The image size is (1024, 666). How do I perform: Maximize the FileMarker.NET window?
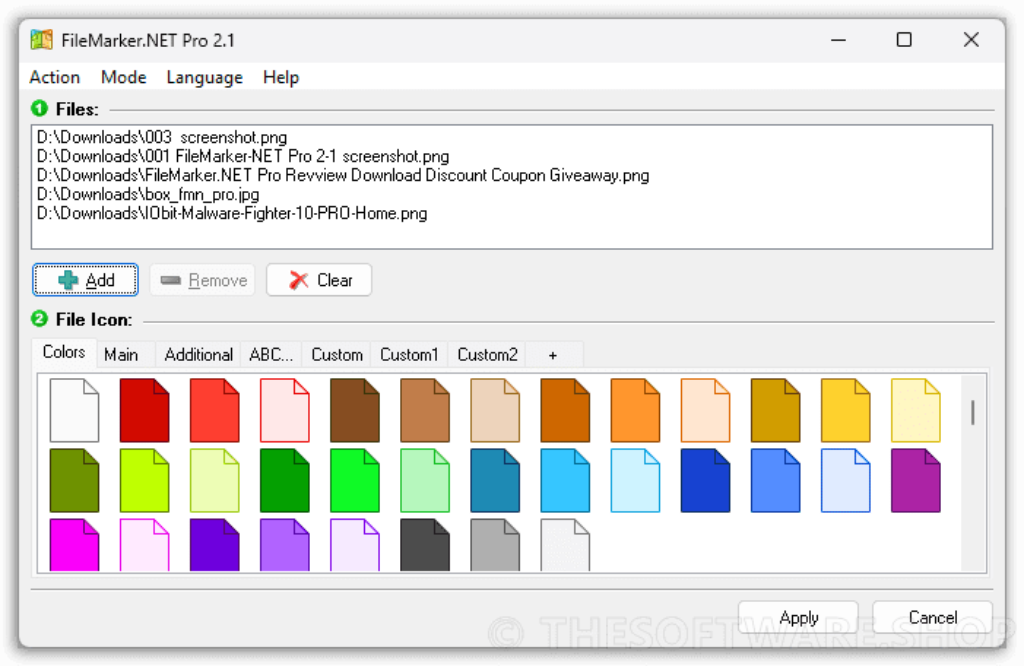coord(904,40)
